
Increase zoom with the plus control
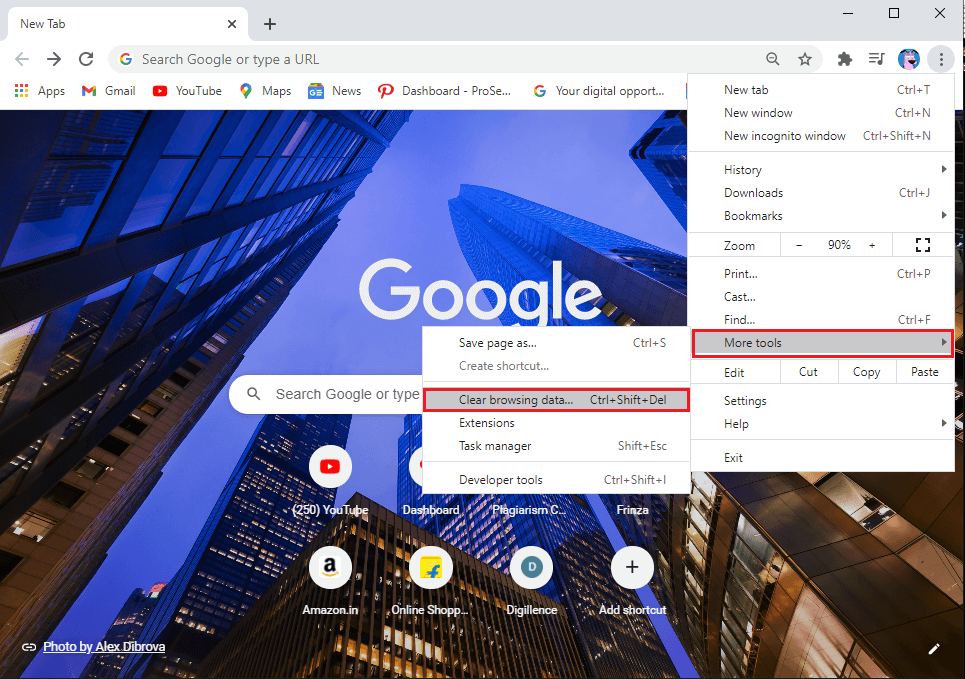[871, 244]
